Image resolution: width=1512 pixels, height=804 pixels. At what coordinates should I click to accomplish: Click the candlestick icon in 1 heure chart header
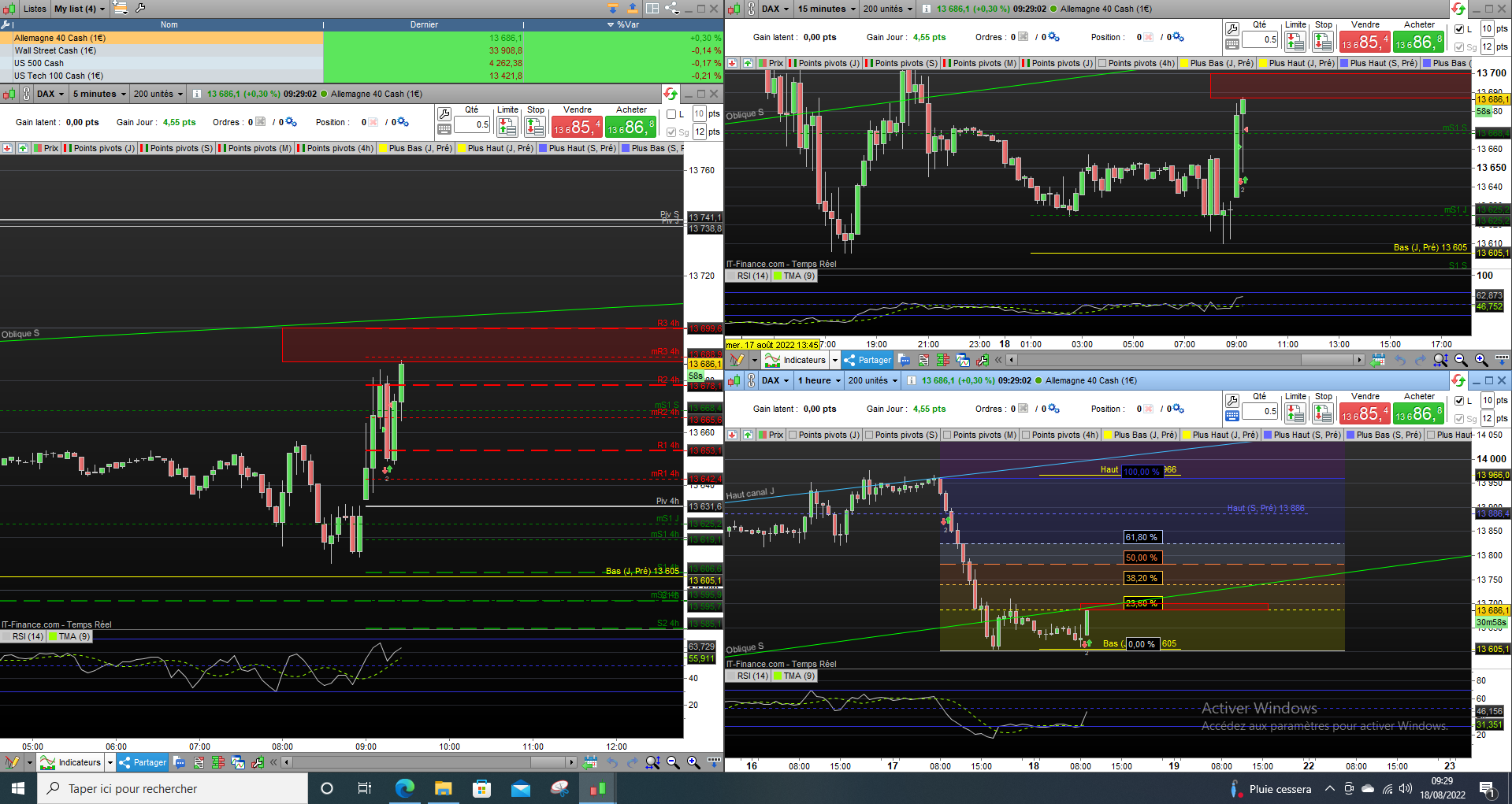tap(734, 380)
